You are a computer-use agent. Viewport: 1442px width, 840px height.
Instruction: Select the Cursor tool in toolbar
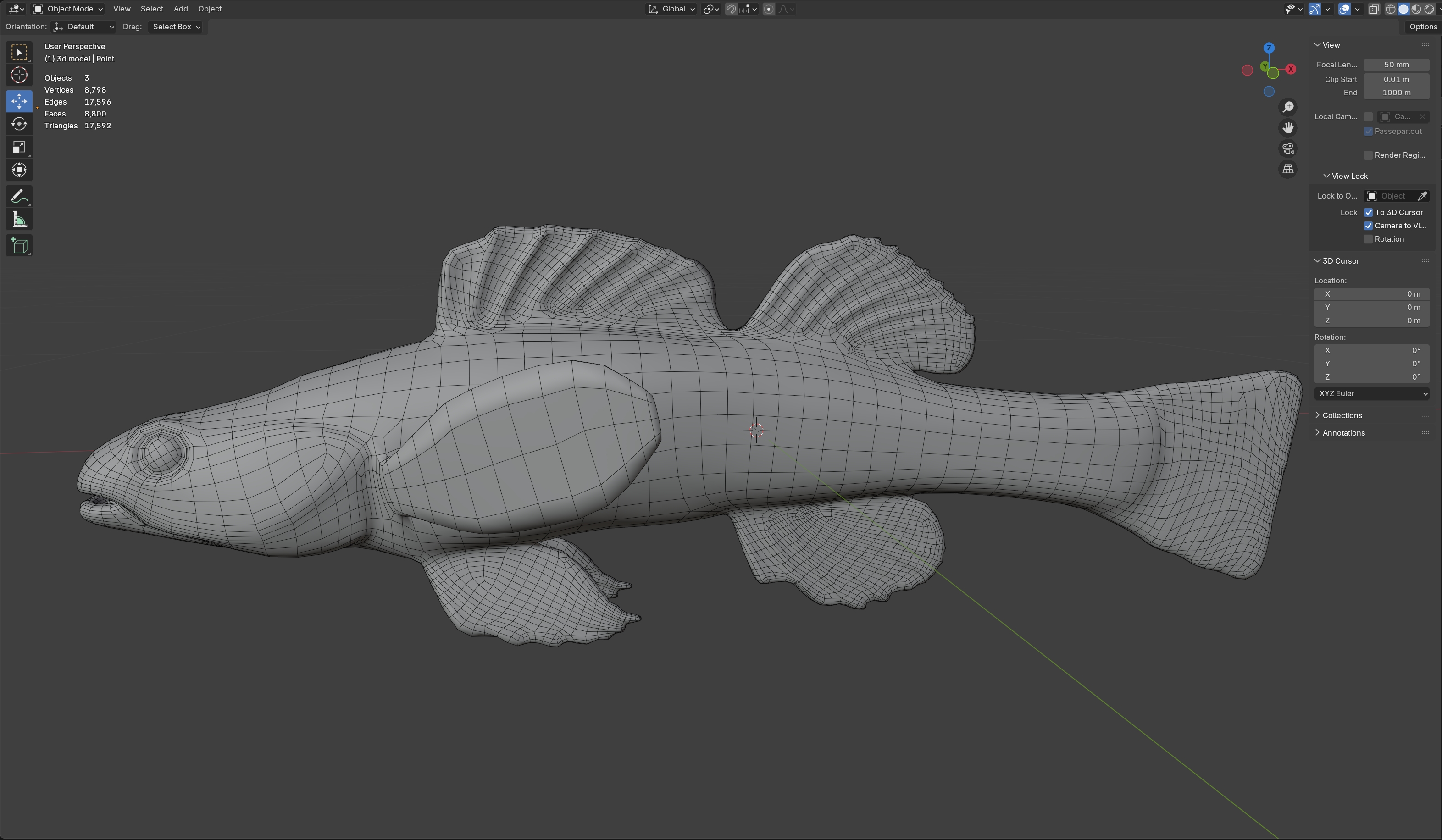point(19,75)
